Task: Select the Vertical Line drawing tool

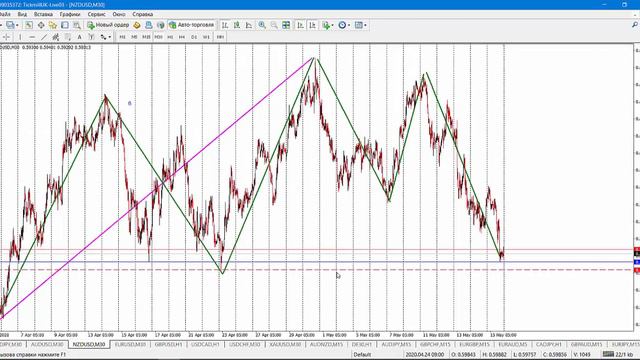Action: point(20,37)
